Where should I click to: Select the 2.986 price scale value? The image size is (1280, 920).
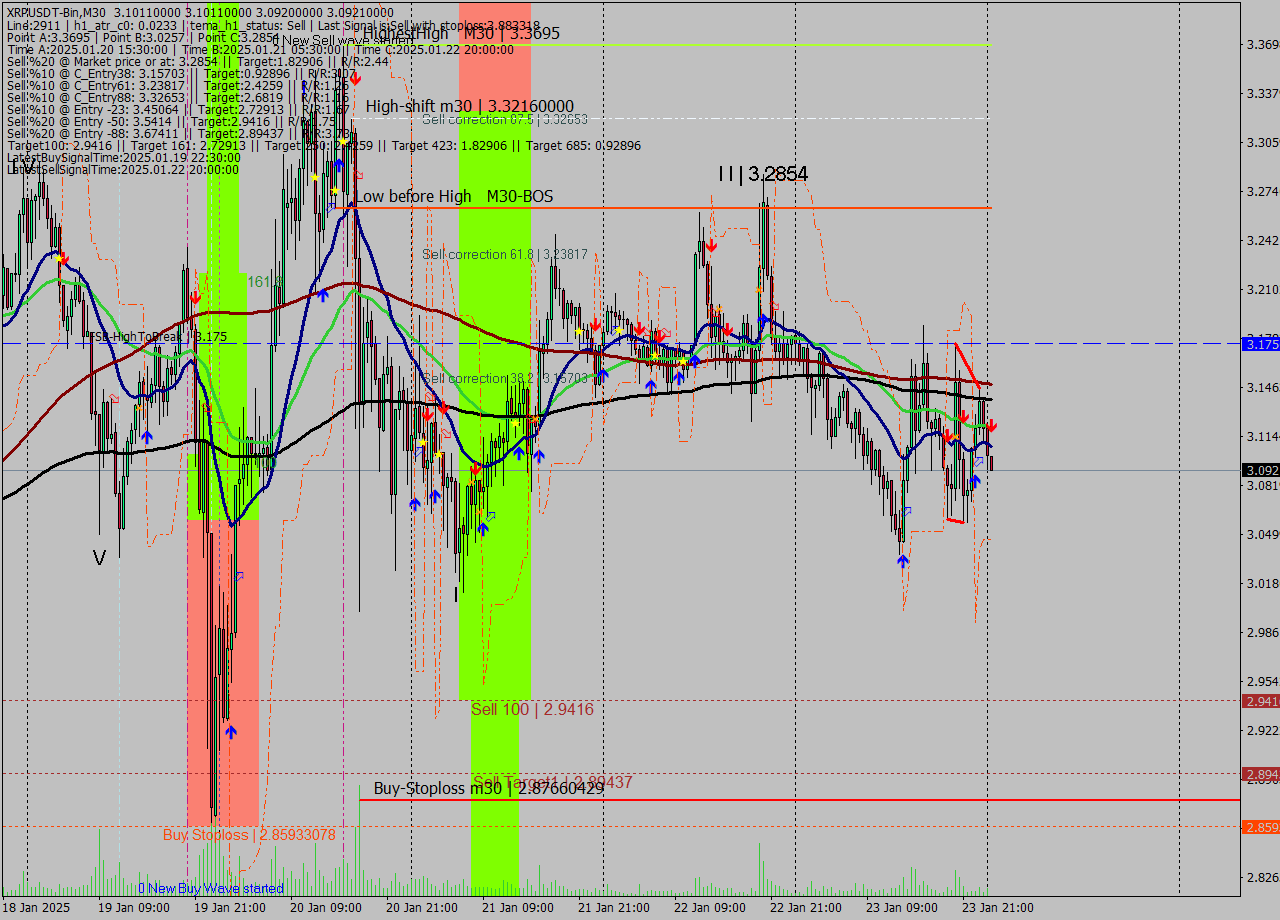[x=1262, y=633]
